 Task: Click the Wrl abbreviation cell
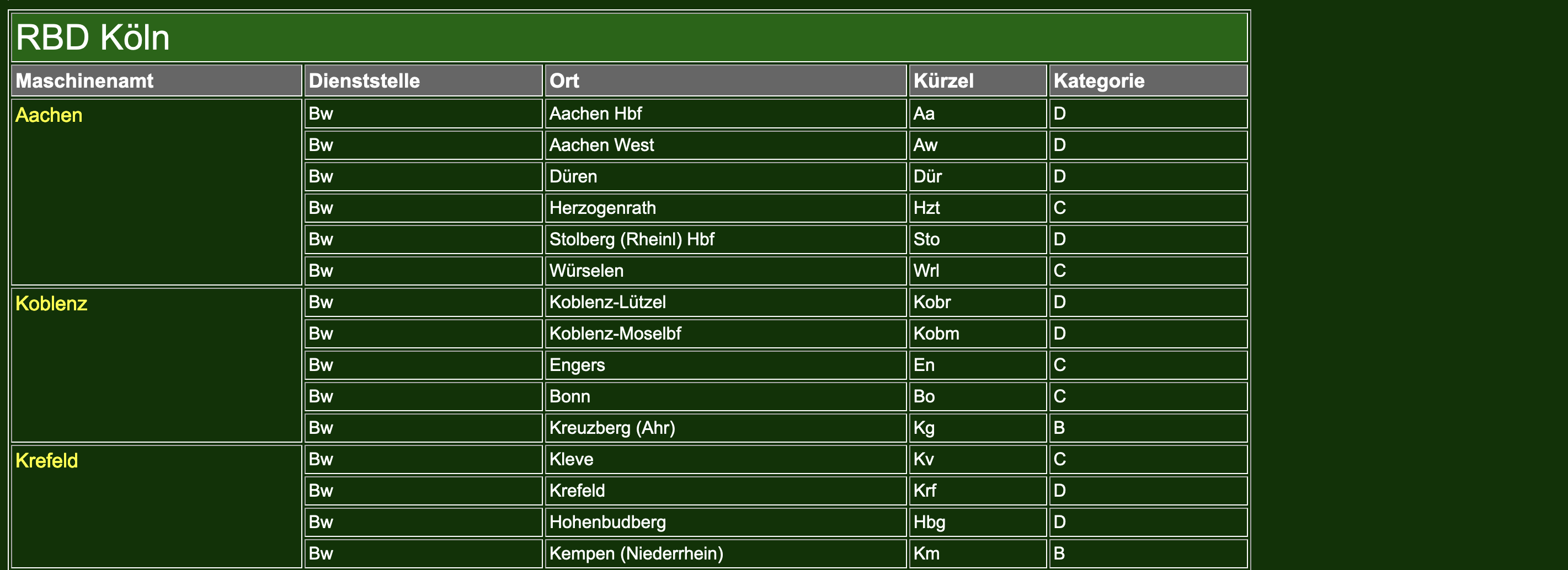pos(926,271)
